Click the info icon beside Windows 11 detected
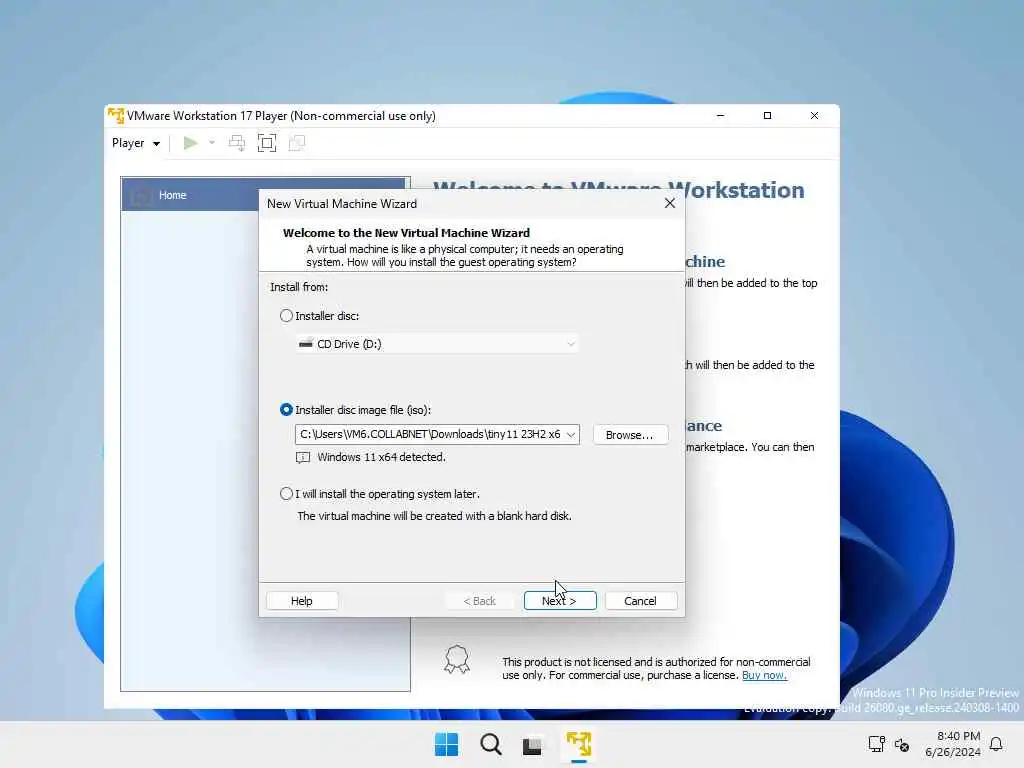 pyautogui.click(x=302, y=457)
